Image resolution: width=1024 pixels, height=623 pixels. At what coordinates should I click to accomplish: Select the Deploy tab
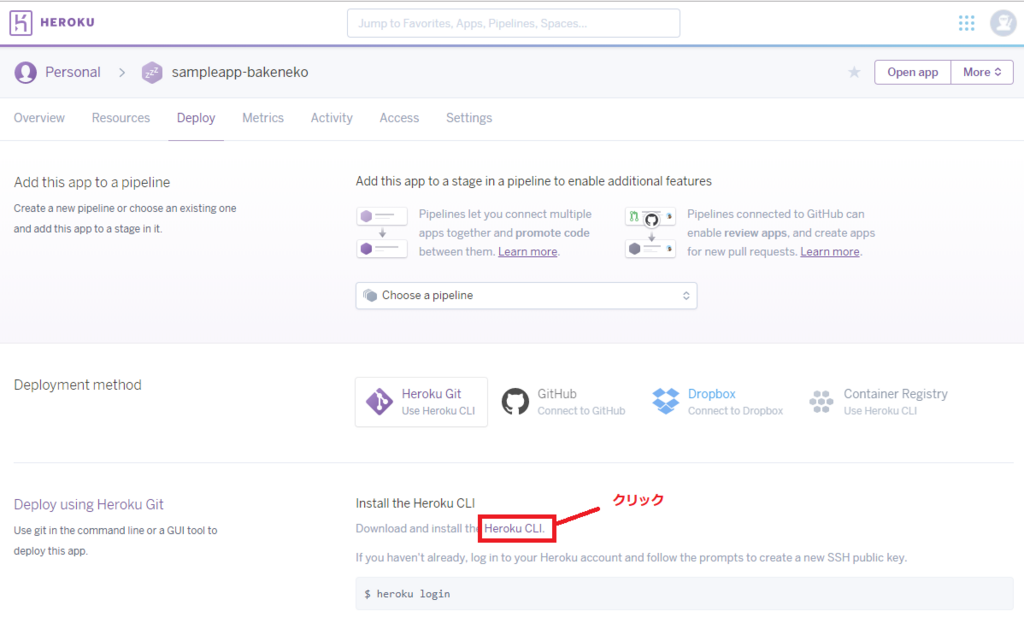[x=196, y=118]
